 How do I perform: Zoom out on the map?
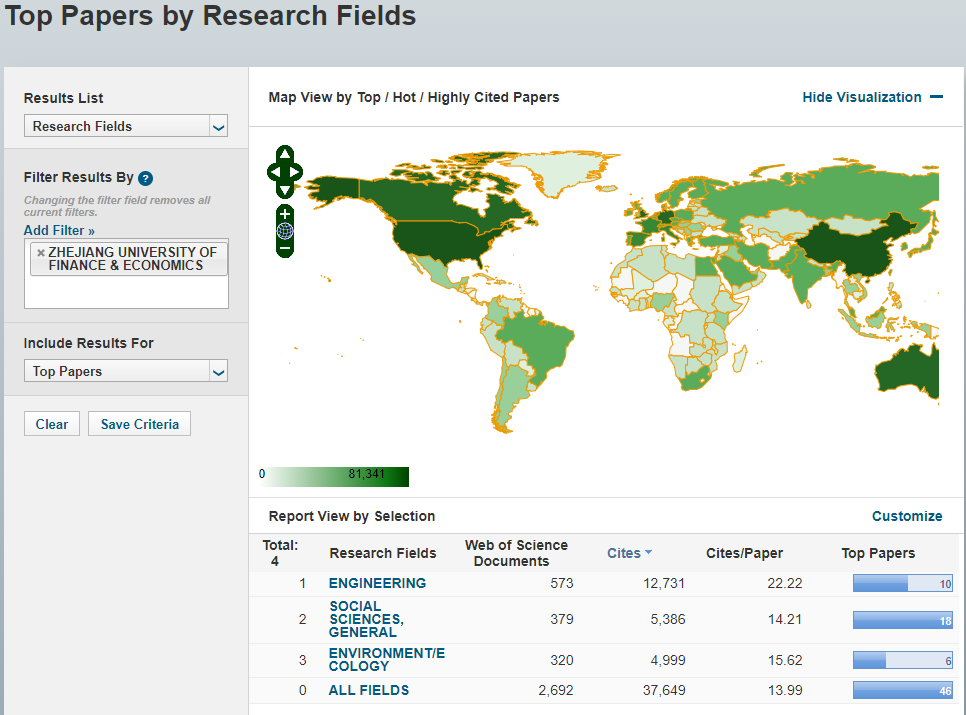pyautogui.click(x=285, y=248)
